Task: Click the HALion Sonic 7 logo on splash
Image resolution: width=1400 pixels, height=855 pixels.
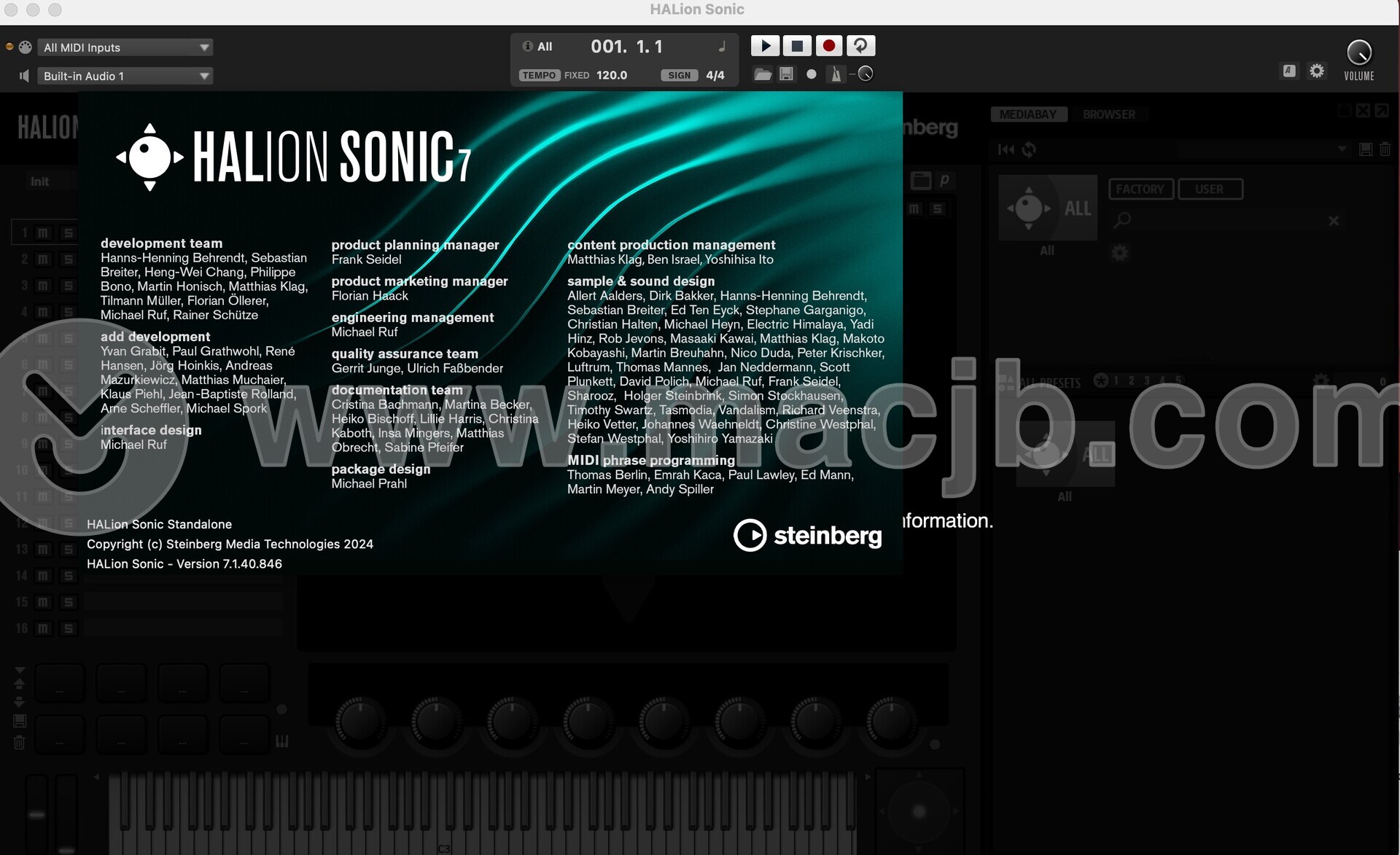Action: coord(294,157)
